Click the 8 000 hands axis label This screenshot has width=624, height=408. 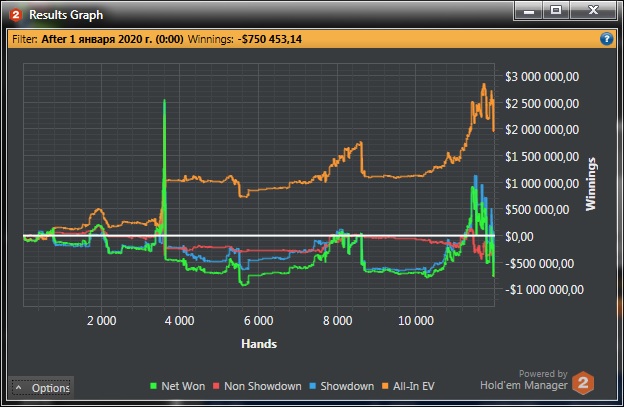(x=337, y=321)
